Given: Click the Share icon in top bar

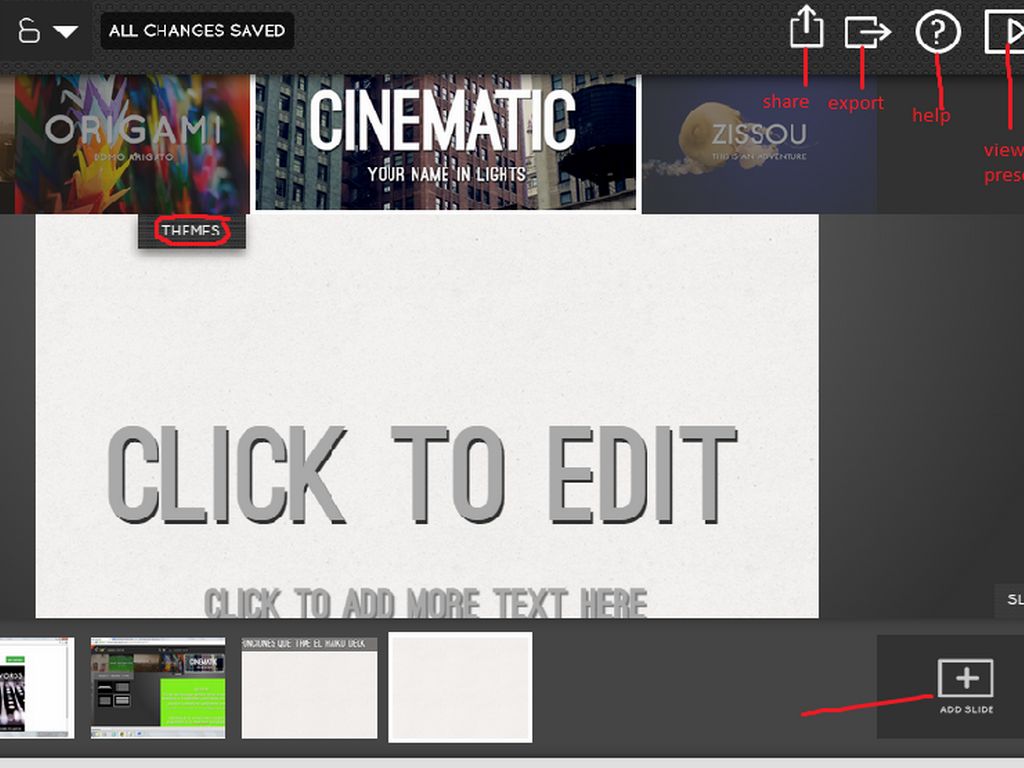Looking at the screenshot, I should click(x=806, y=28).
